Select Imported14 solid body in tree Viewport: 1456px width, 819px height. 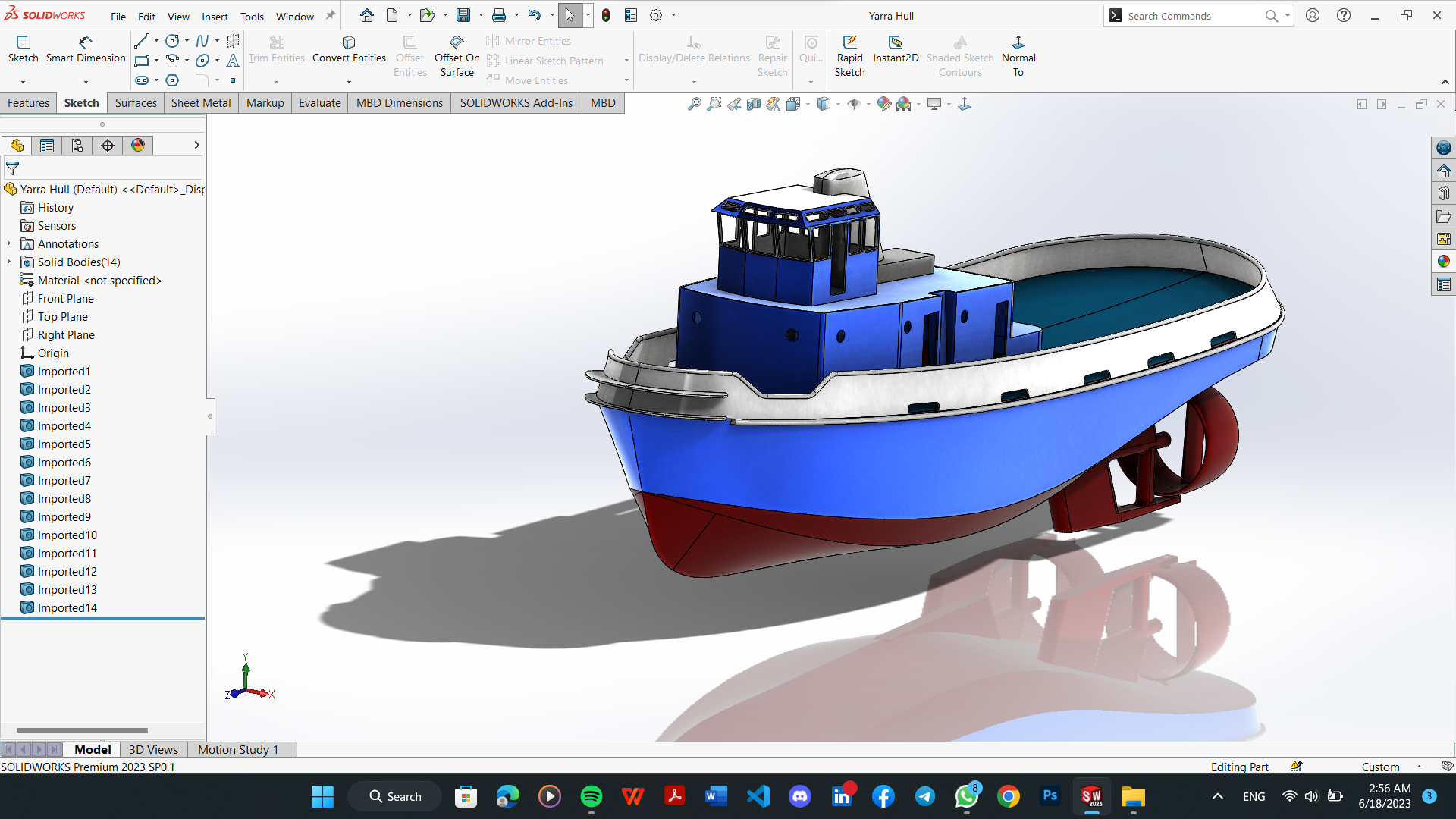pyautogui.click(x=67, y=607)
